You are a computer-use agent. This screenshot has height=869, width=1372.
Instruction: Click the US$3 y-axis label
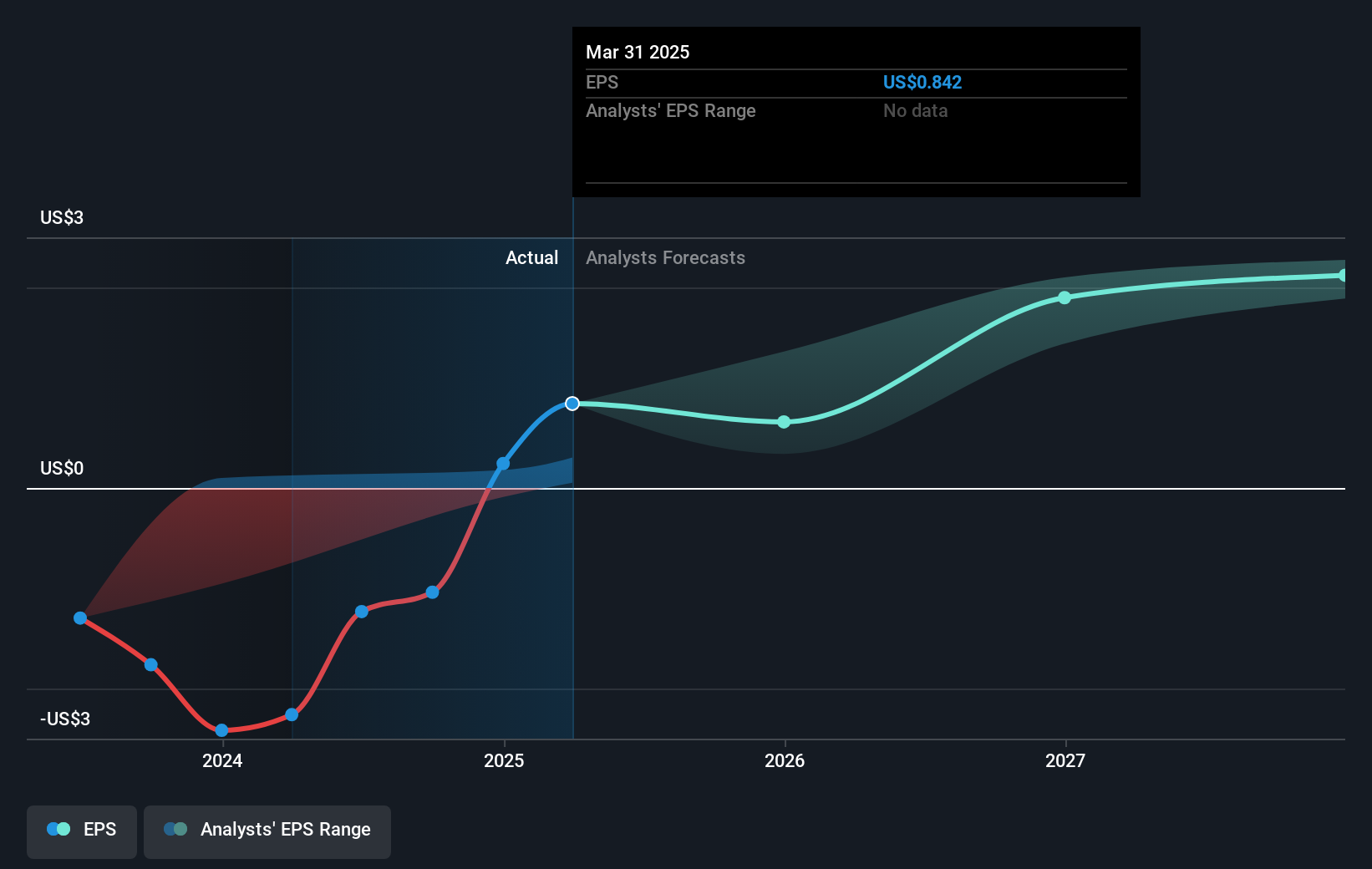tap(62, 217)
